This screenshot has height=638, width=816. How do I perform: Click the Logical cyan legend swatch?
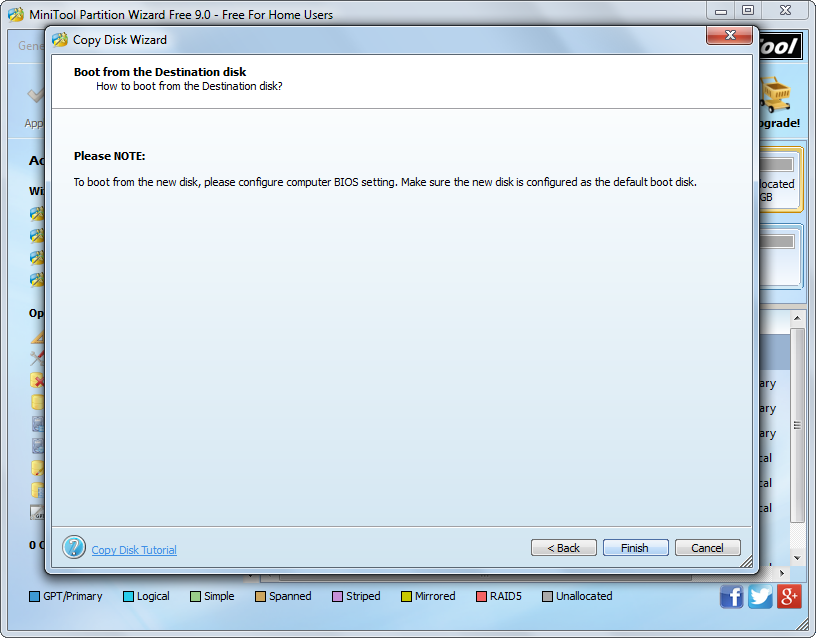point(128,596)
